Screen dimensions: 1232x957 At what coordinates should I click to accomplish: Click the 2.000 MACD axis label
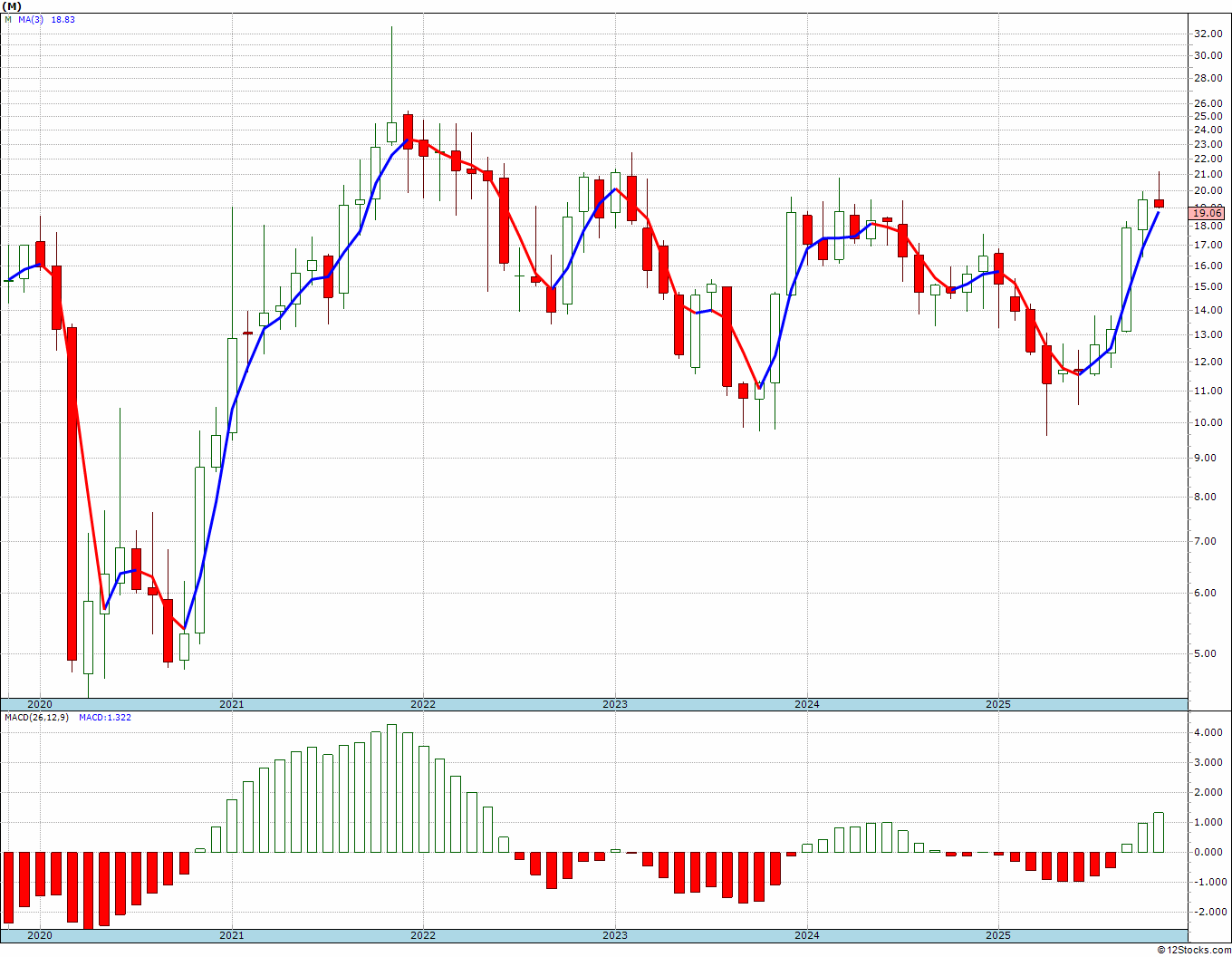[x=1208, y=792]
